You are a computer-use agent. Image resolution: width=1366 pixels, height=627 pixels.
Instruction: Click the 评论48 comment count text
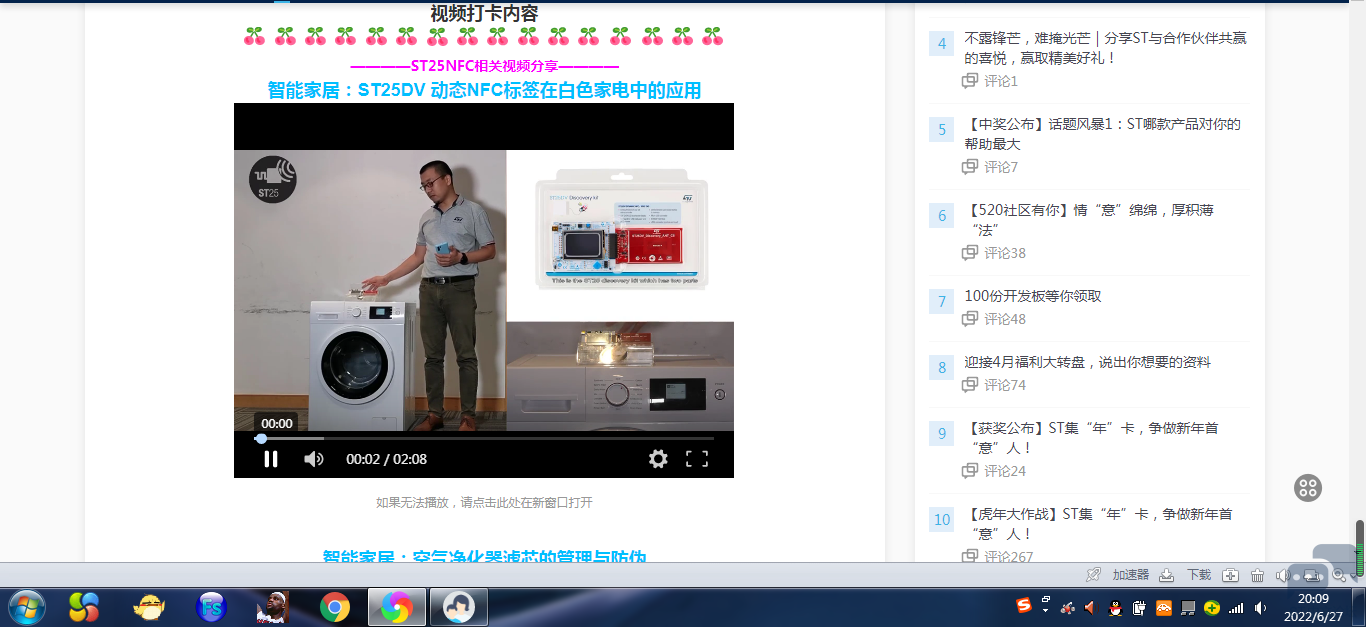pos(1005,319)
